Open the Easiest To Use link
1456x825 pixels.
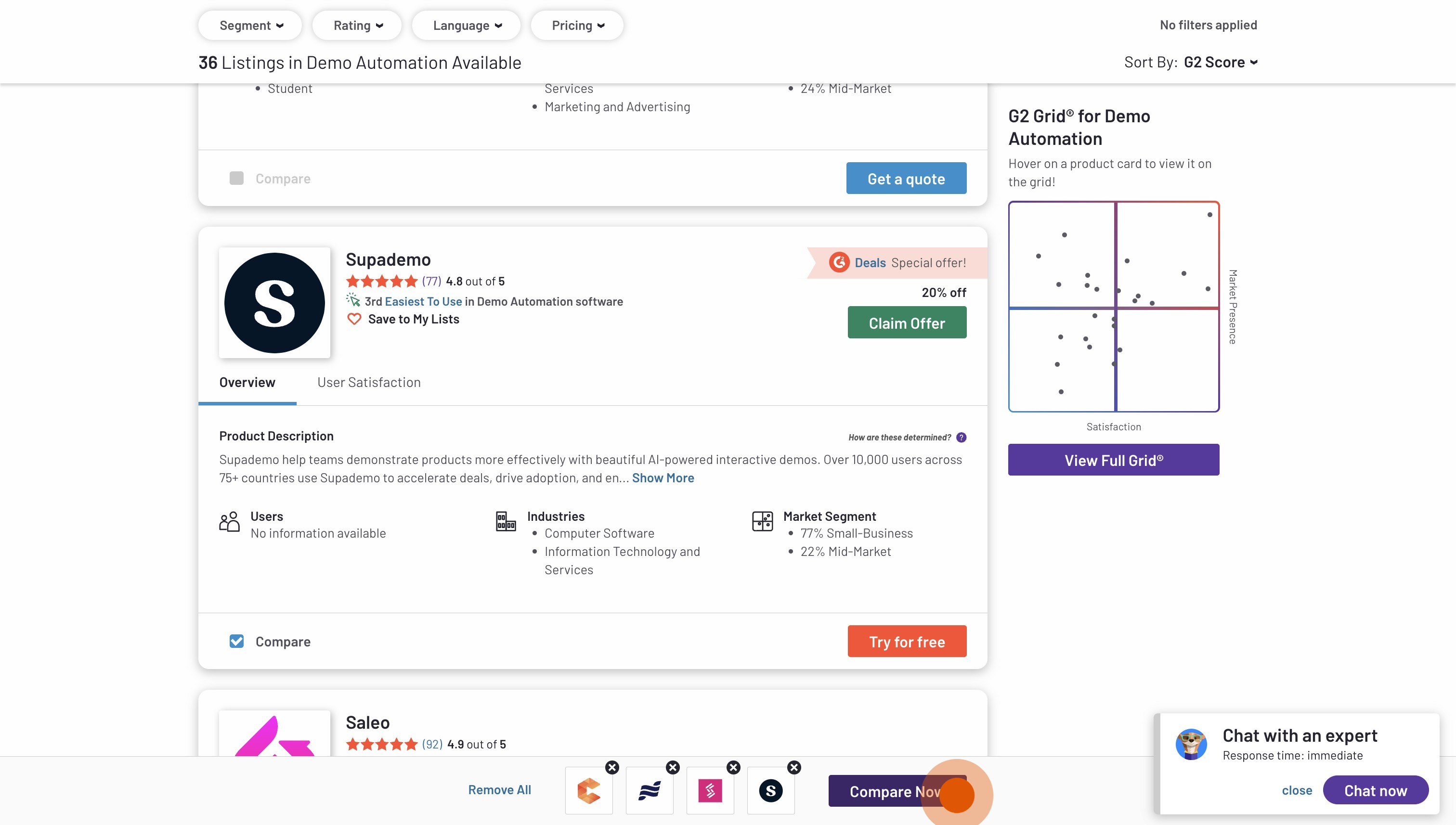coord(423,301)
